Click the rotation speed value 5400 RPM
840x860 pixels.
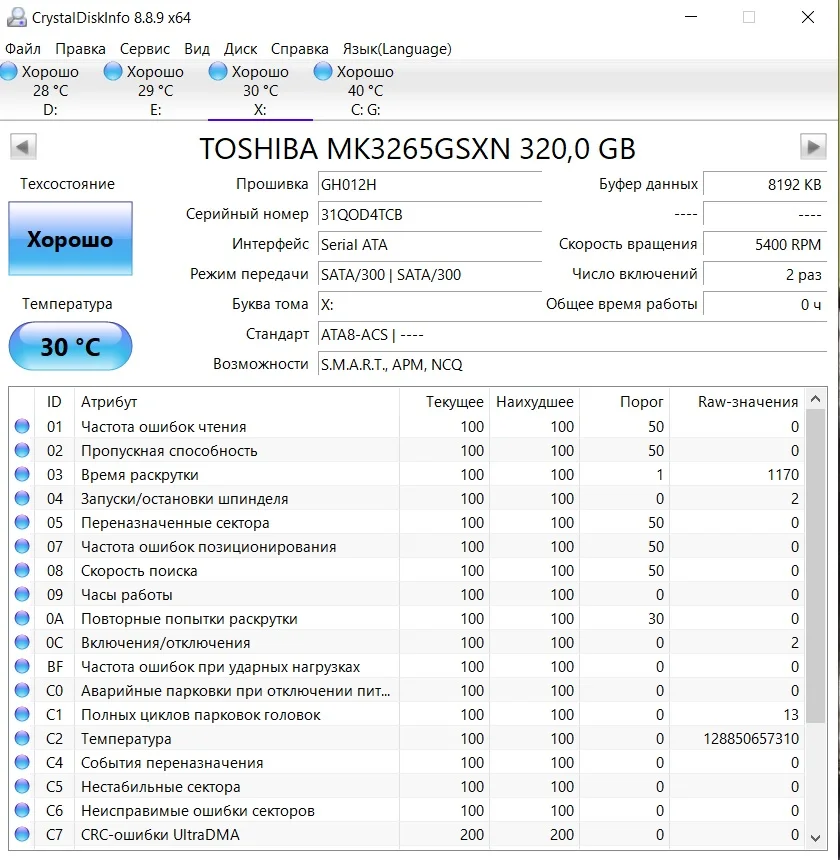(765, 245)
